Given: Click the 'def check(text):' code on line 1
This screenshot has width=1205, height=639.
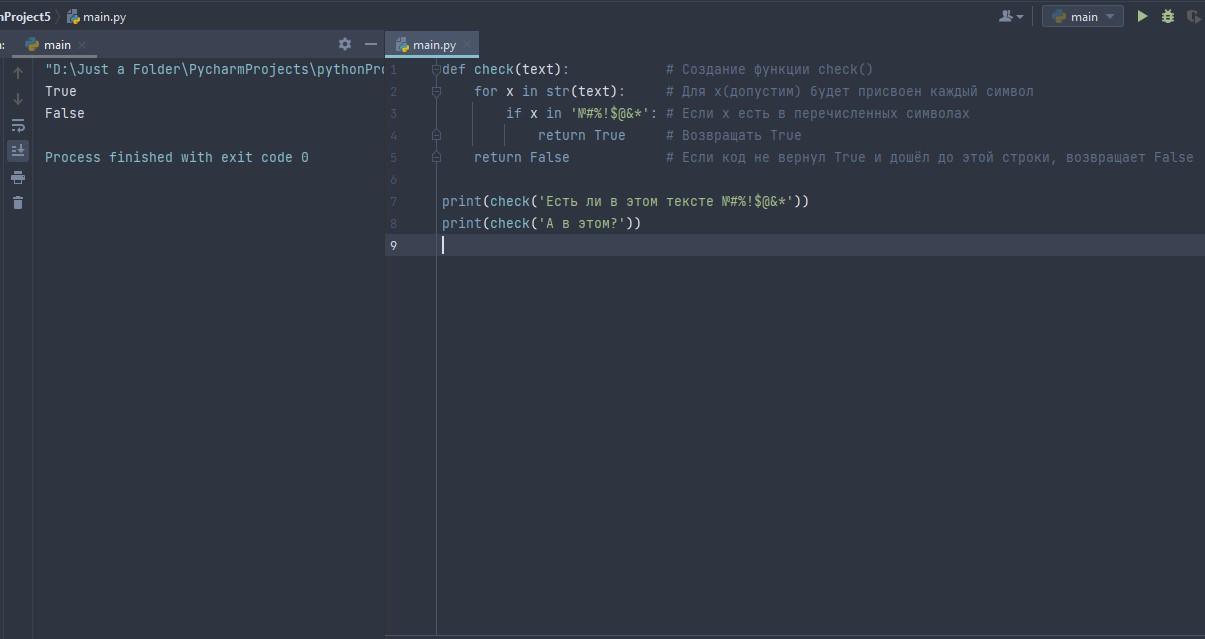Looking at the screenshot, I should click(506, 69).
